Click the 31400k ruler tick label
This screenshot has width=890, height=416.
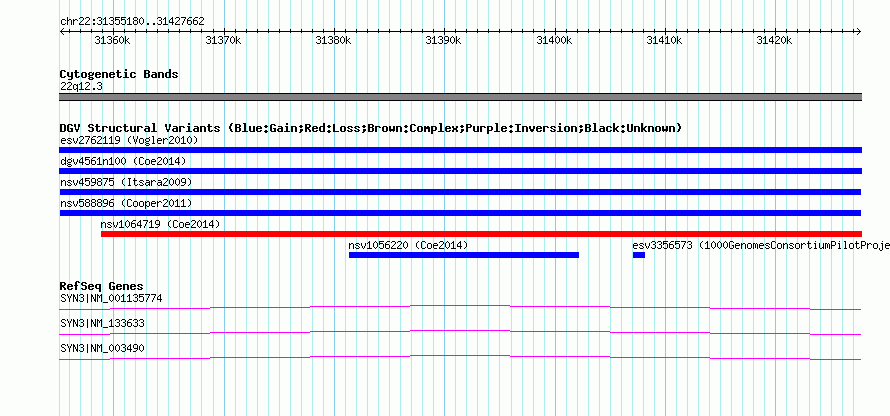click(555, 40)
